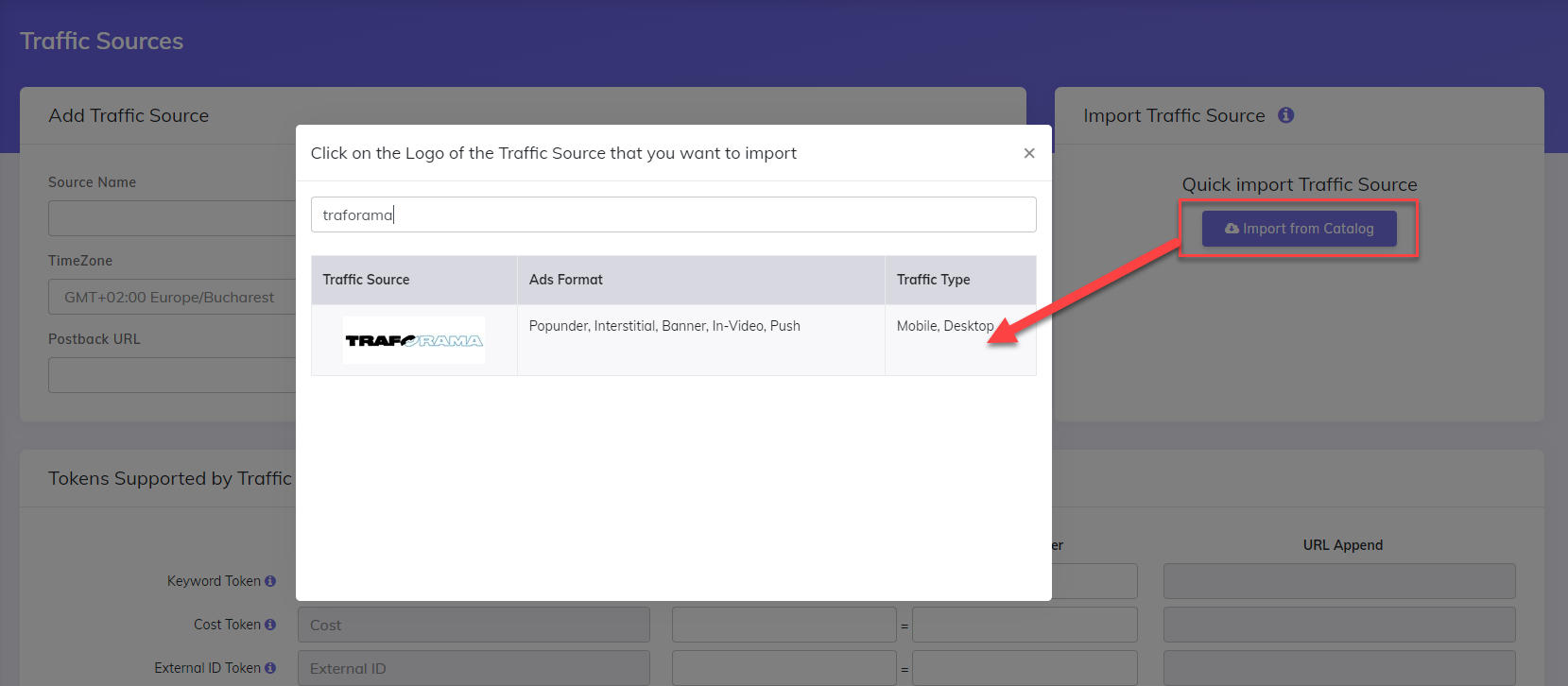This screenshot has width=1568, height=686.
Task: Click the "Traffic Sources" page title
Action: (x=102, y=41)
